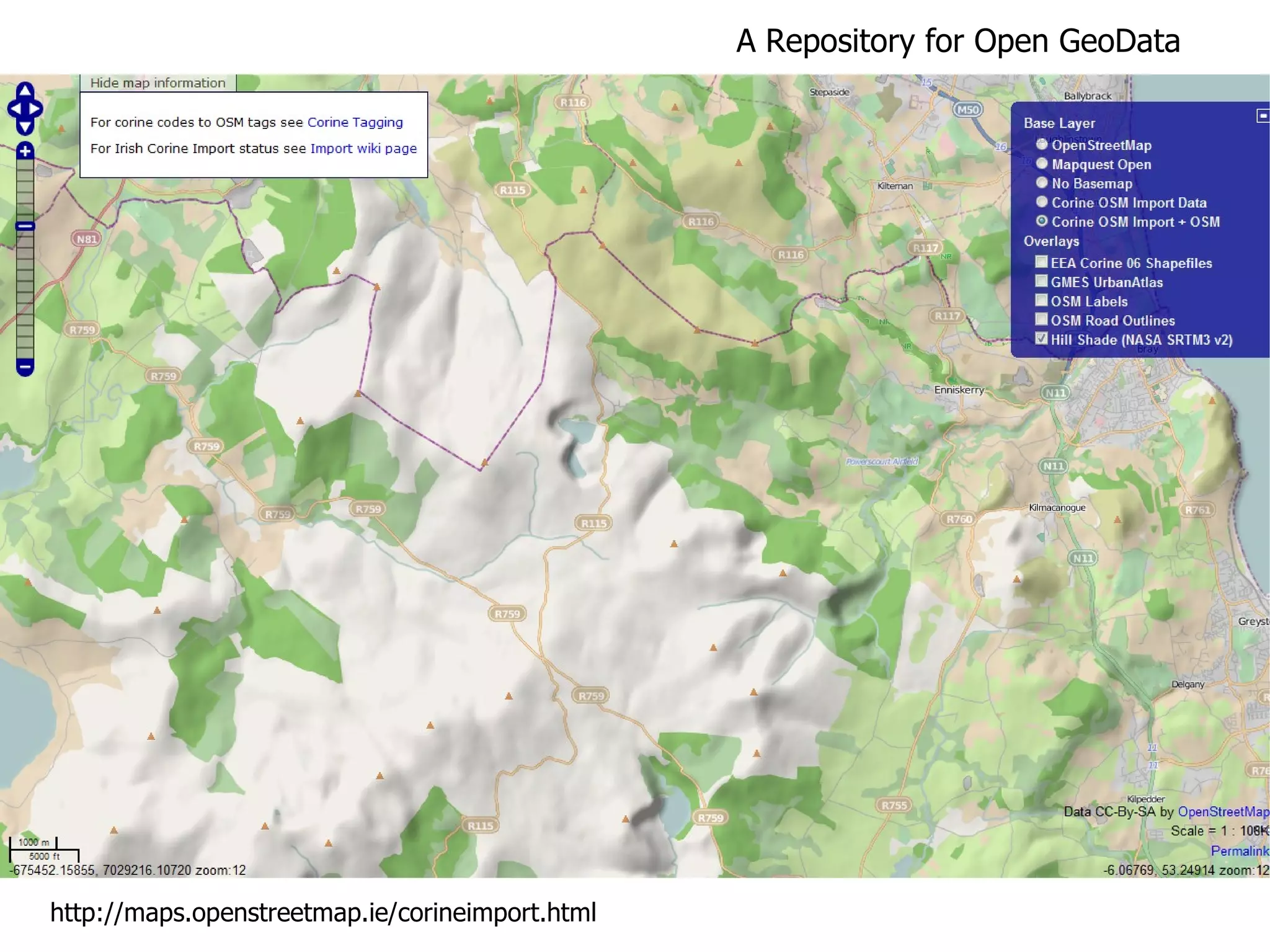Choose No Basemap option
The image size is (1270, 952).
[x=1042, y=183]
